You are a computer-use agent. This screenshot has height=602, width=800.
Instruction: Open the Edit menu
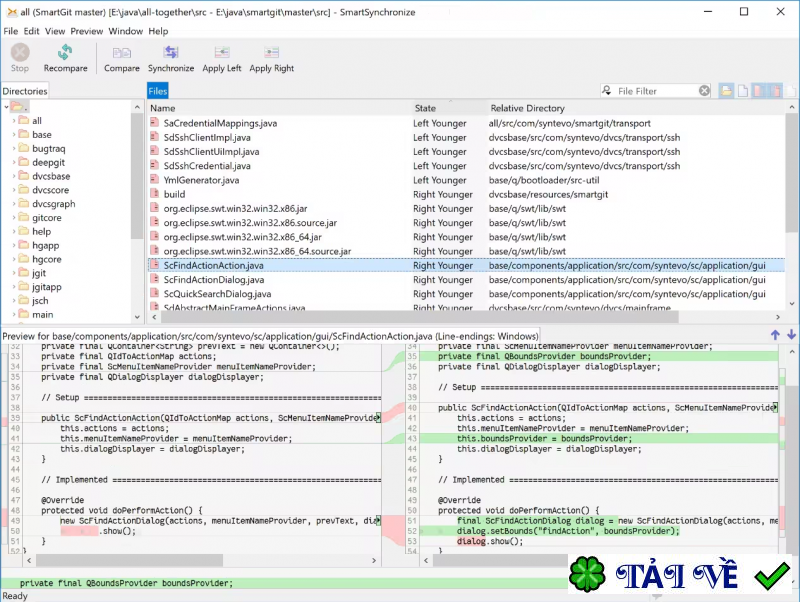click(x=31, y=31)
